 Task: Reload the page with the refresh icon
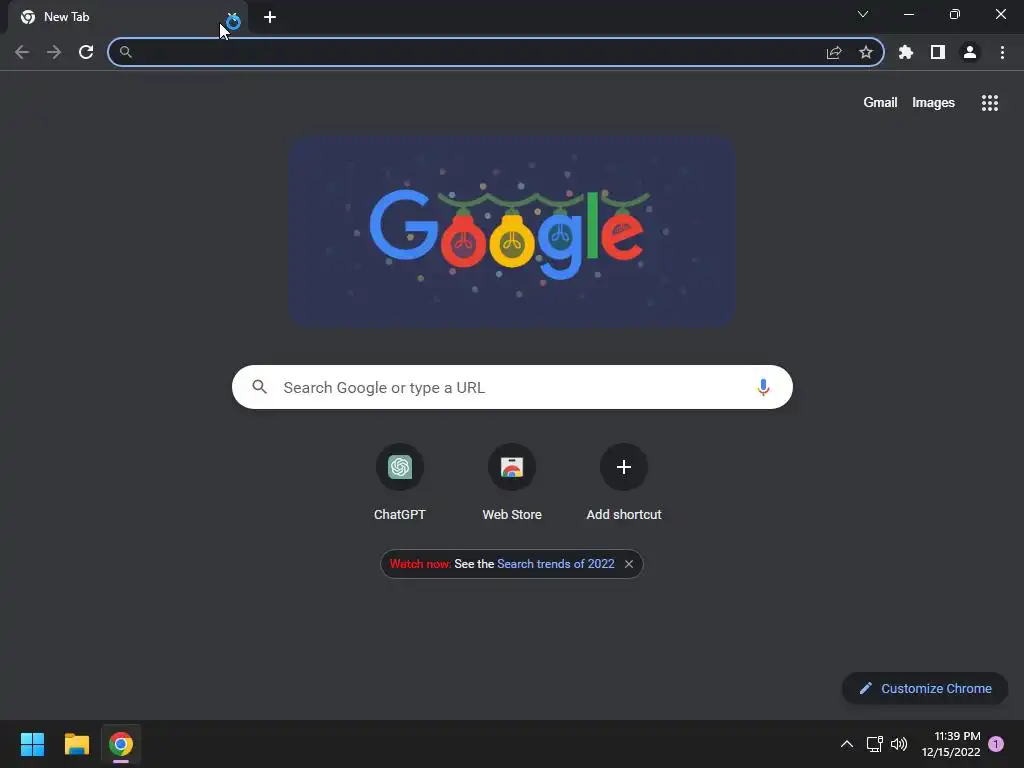[x=86, y=52]
